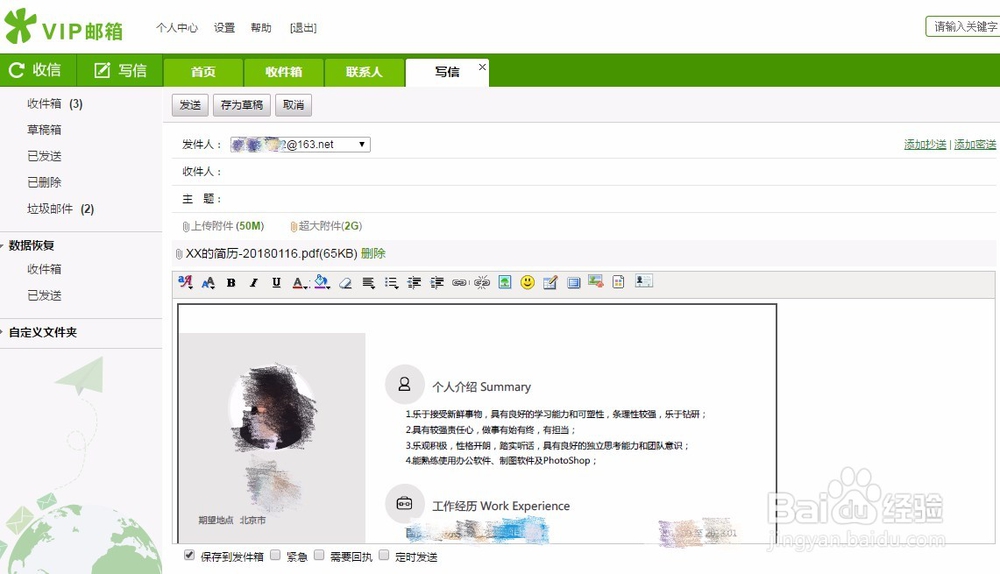Enable the 定时发送 scheduled send checkbox
The image size is (1000, 574).
tap(384, 555)
